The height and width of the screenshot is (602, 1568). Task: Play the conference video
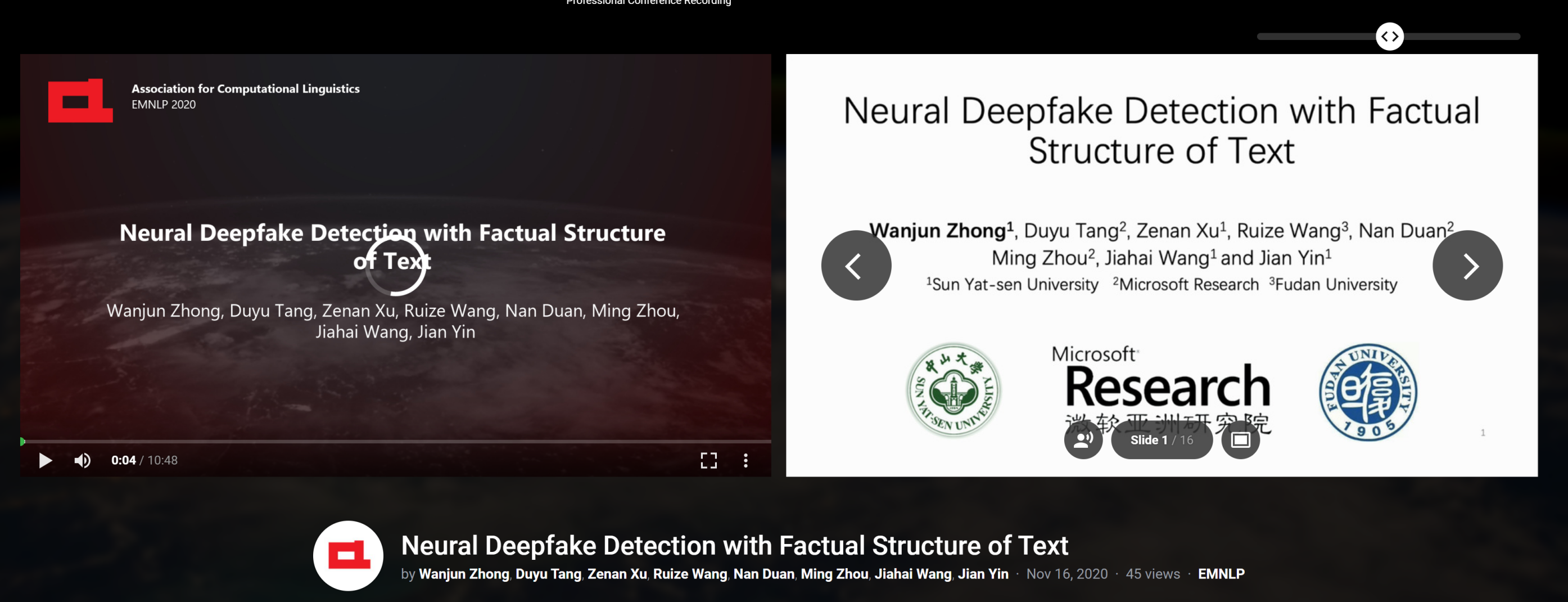pos(45,460)
